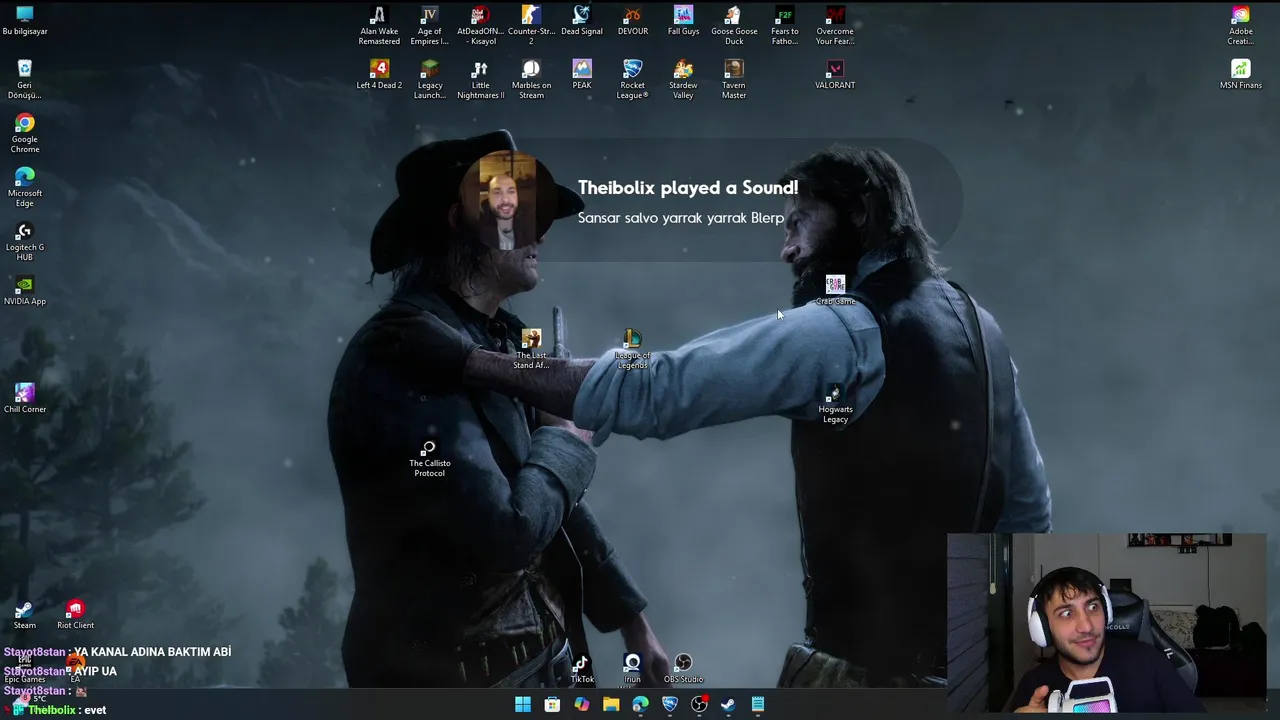Screen dimensions: 1280x720
Task: Select Fall Guys desktop icon
Action: (x=683, y=22)
